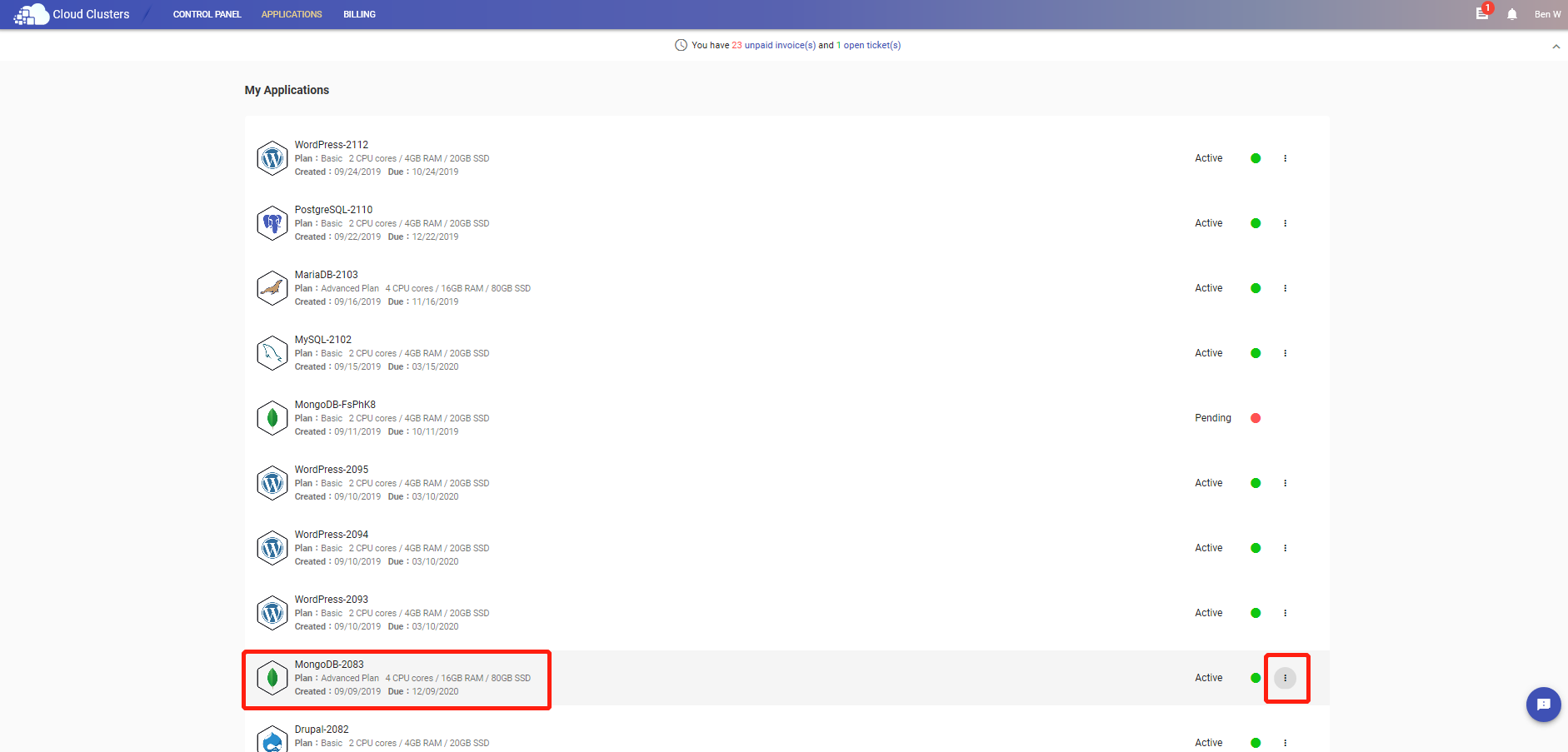Click the green status dot for WordPress-2093

1256,613
